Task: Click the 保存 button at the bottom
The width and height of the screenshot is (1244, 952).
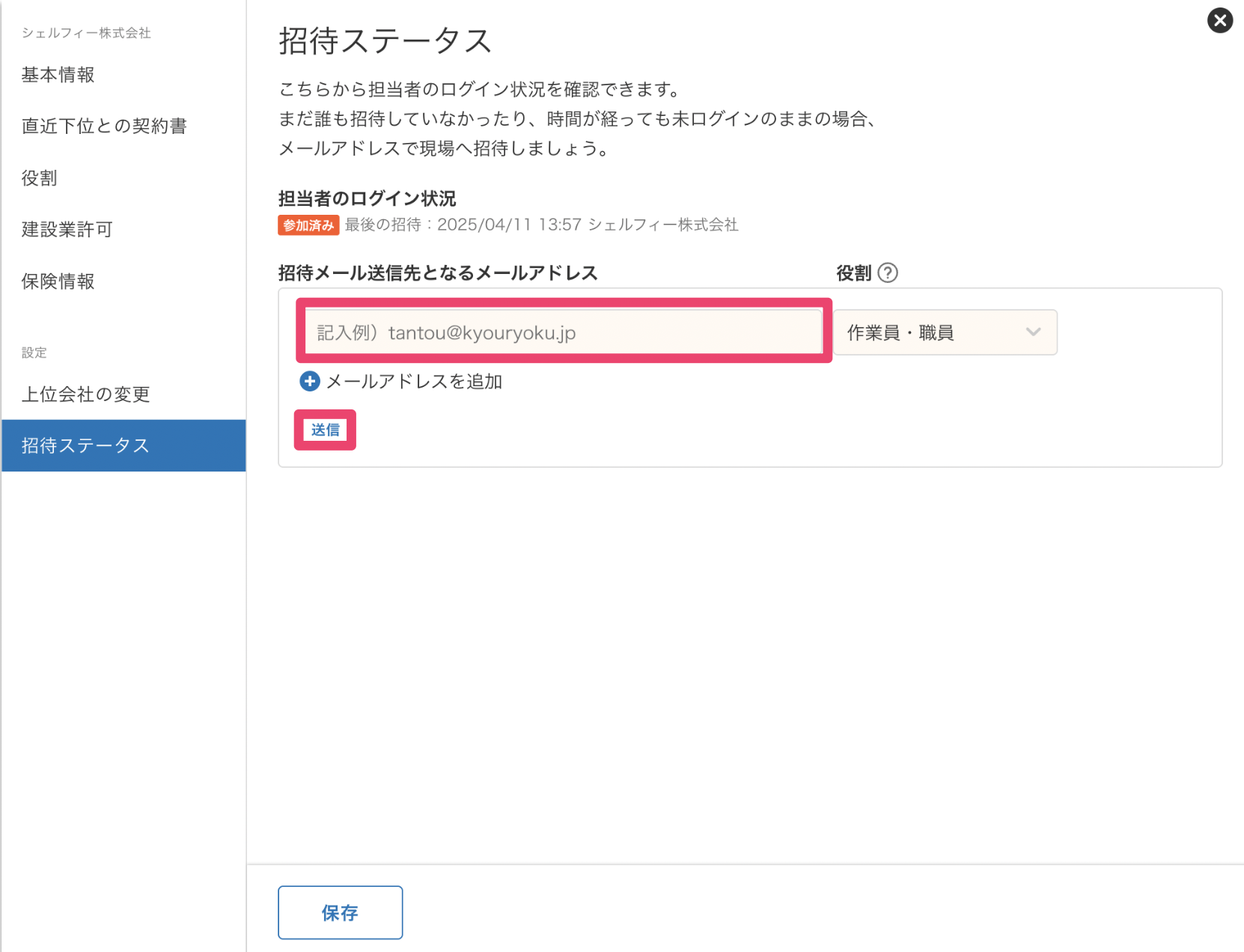Action: (340, 912)
